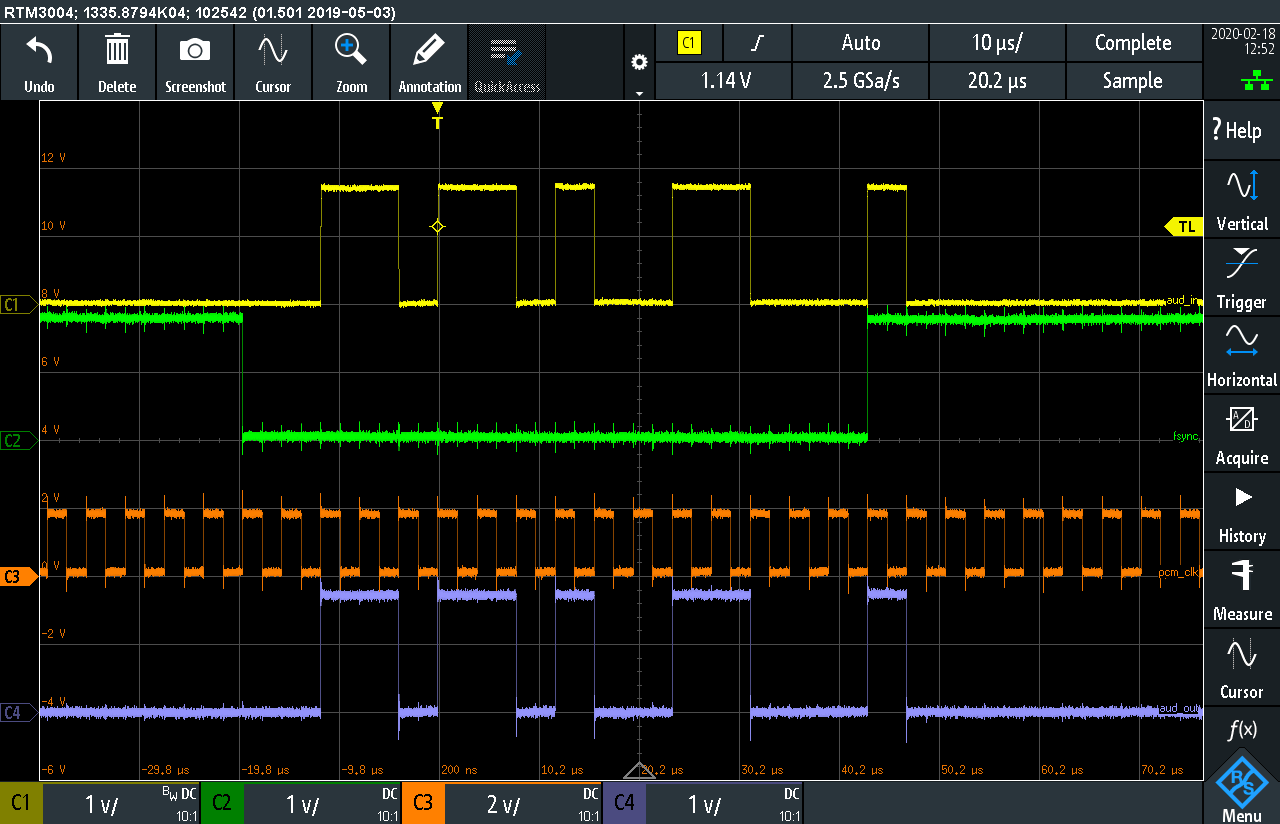Click the time reference triangle at bottom
Viewport: 1280px width, 824px height.
639,771
